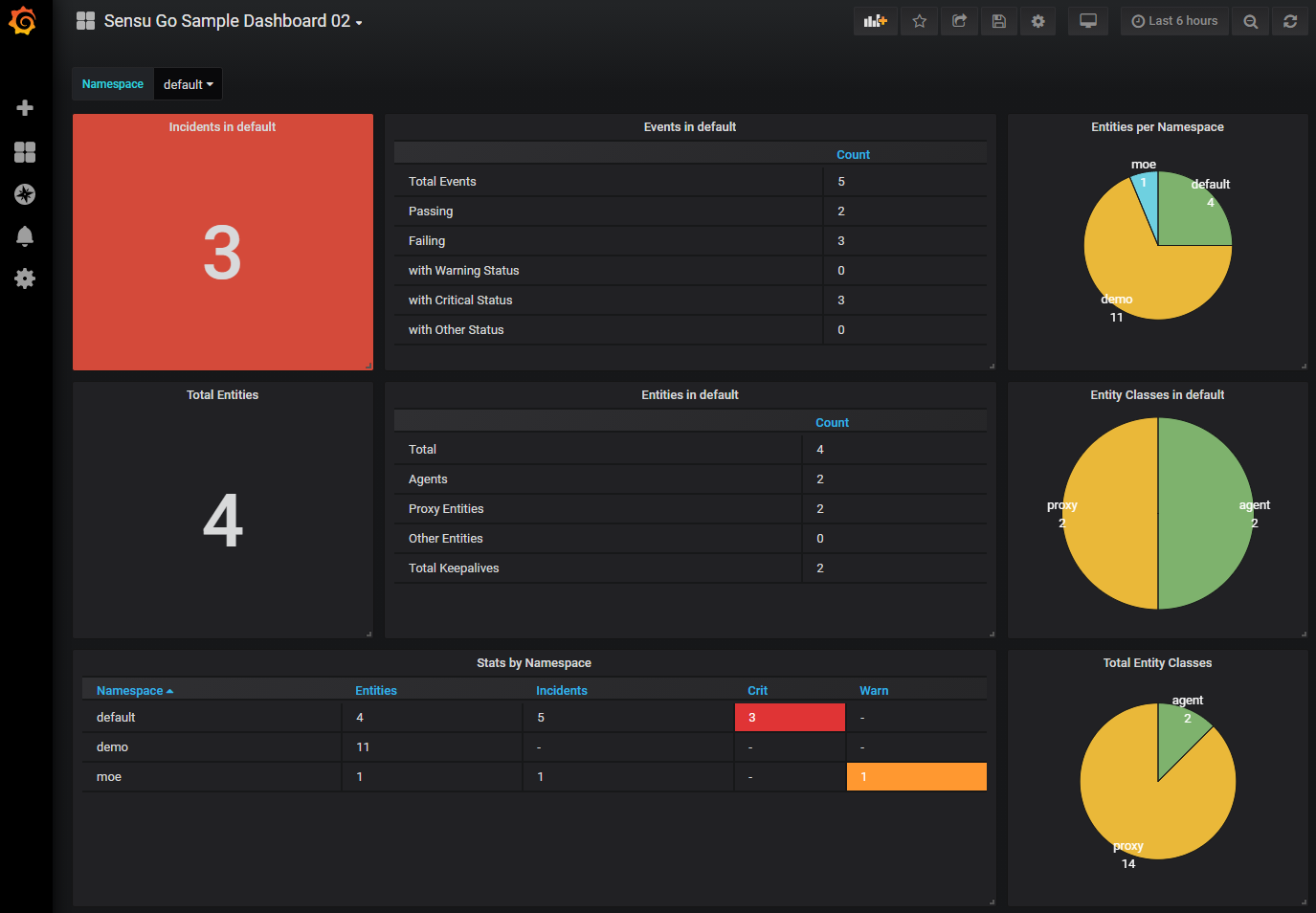This screenshot has height=913, width=1316.
Task: Click the Agents row in Entities table
Action: click(x=690, y=479)
